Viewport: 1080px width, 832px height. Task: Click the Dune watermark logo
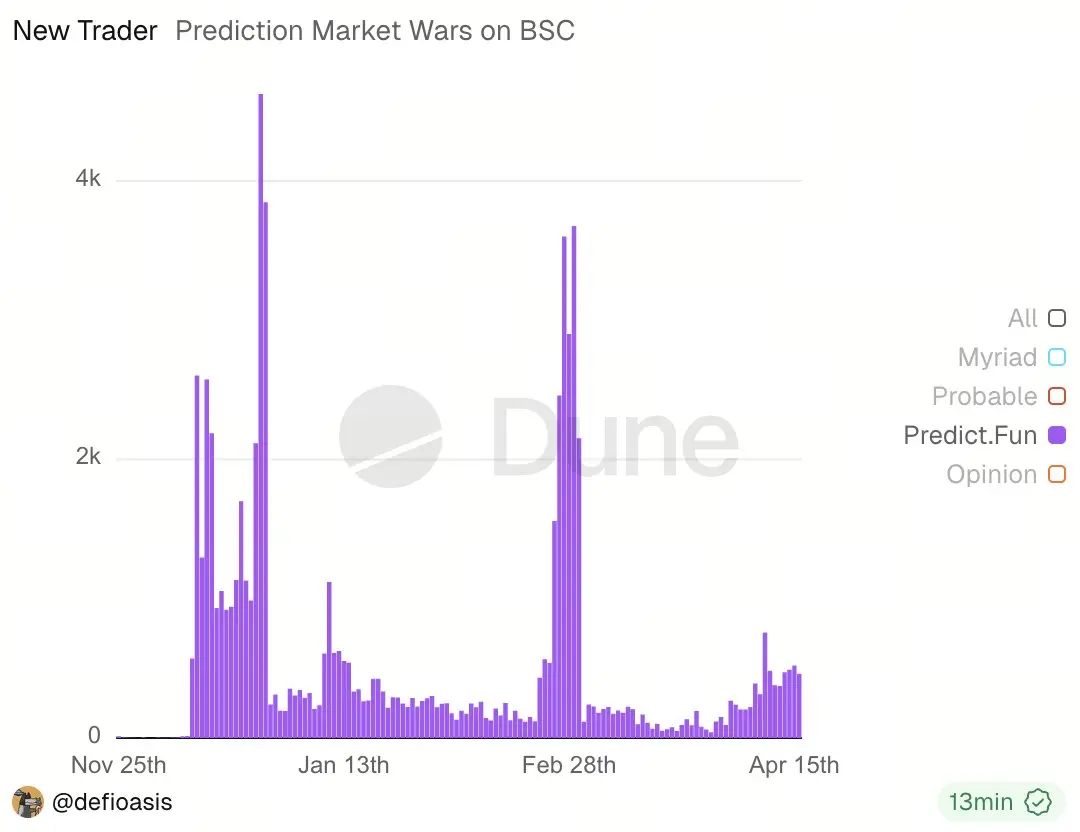540,437
